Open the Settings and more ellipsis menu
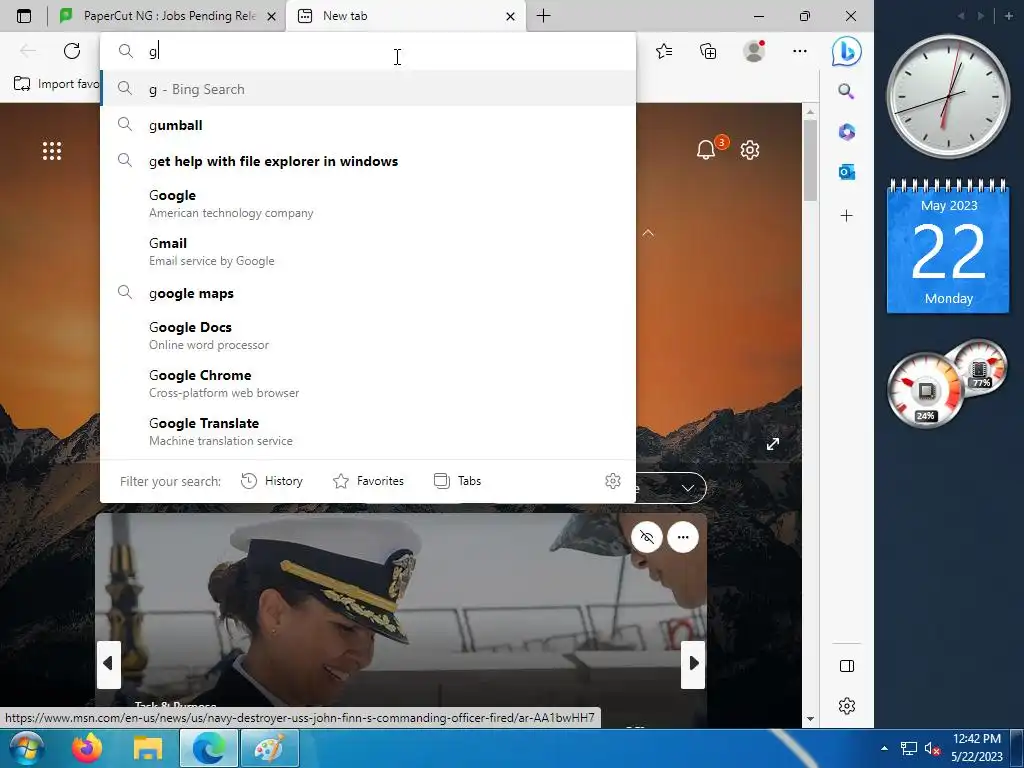 click(x=799, y=51)
